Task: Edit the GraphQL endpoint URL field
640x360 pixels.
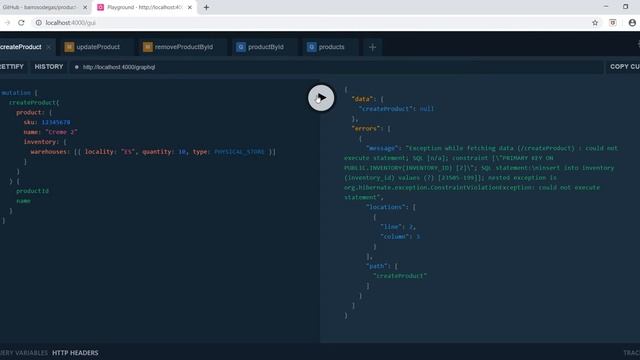Action: (x=337, y=67)
